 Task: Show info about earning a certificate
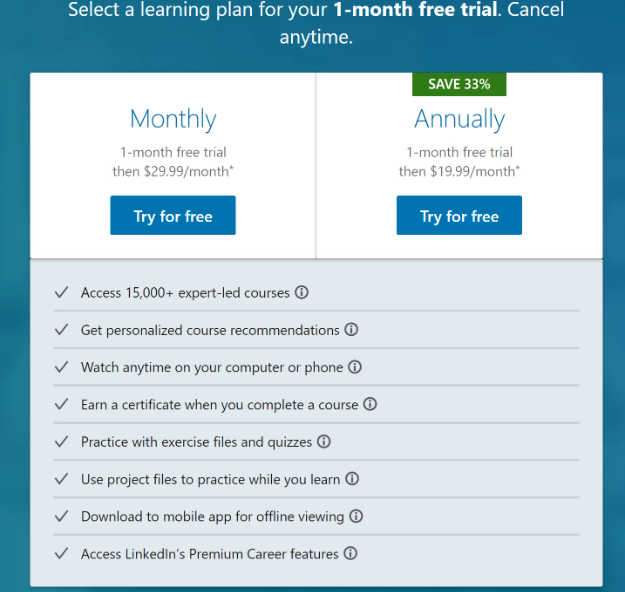point(370,404)
